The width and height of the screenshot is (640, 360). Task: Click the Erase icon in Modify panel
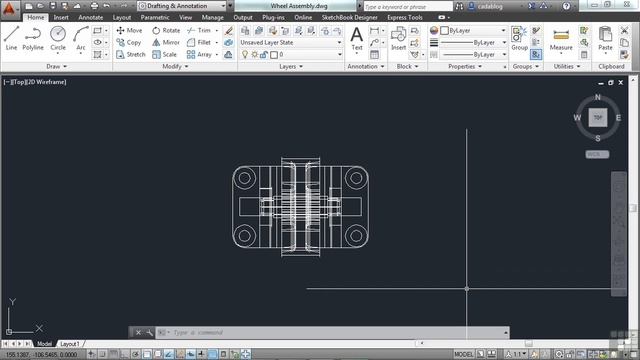(x=229, y=31)
